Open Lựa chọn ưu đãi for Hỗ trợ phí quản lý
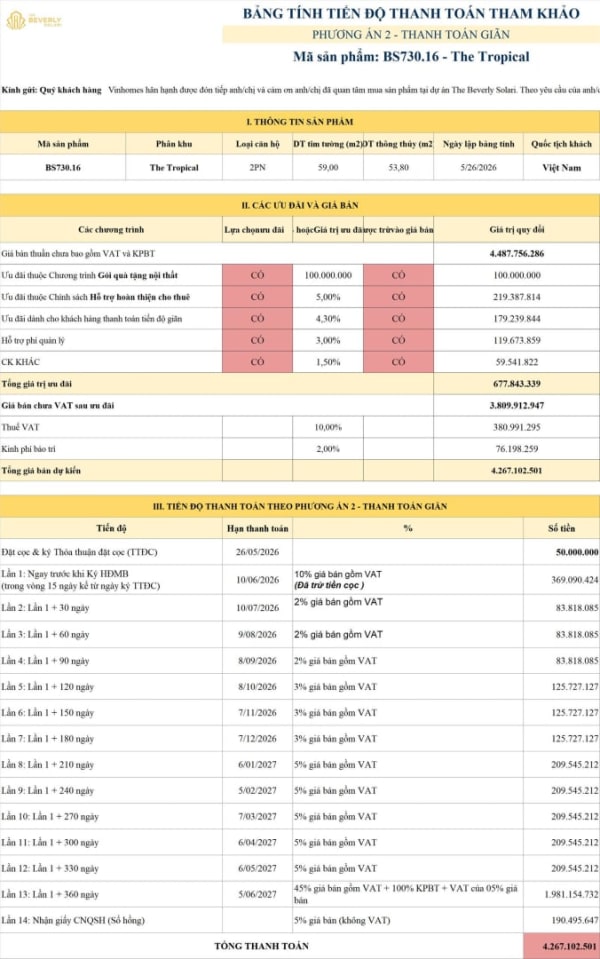This screenshot has width=600, height=959. click(x=257, y=340)
